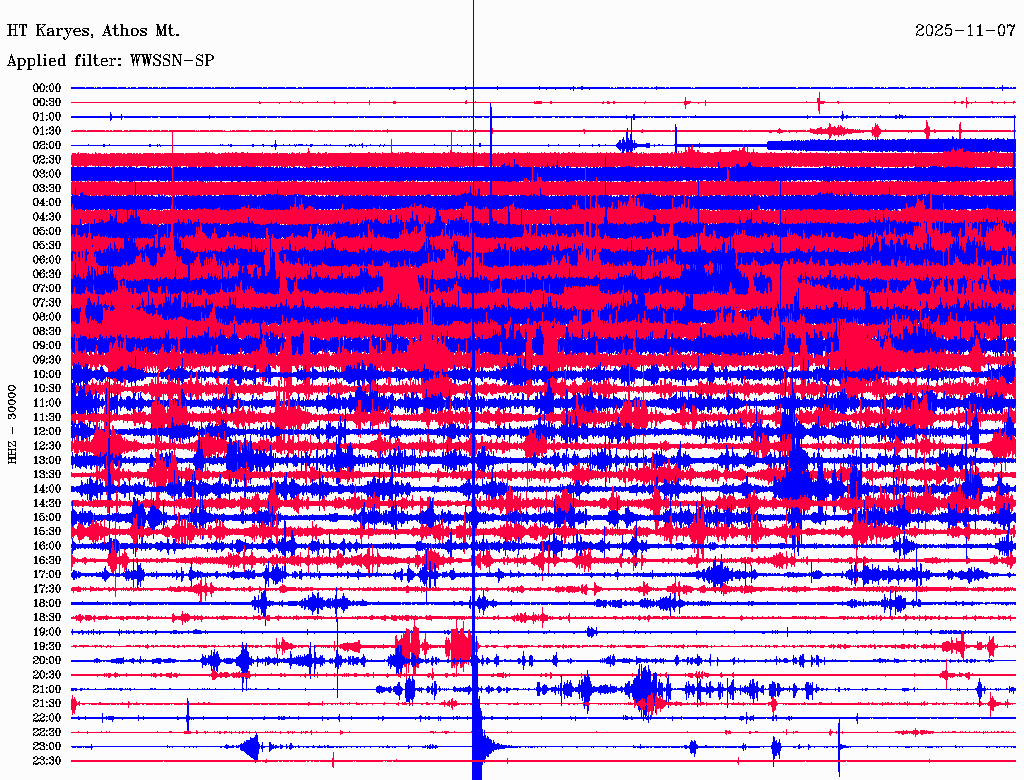
Task: Select the 10:30 time label
Action: (47, 389)
